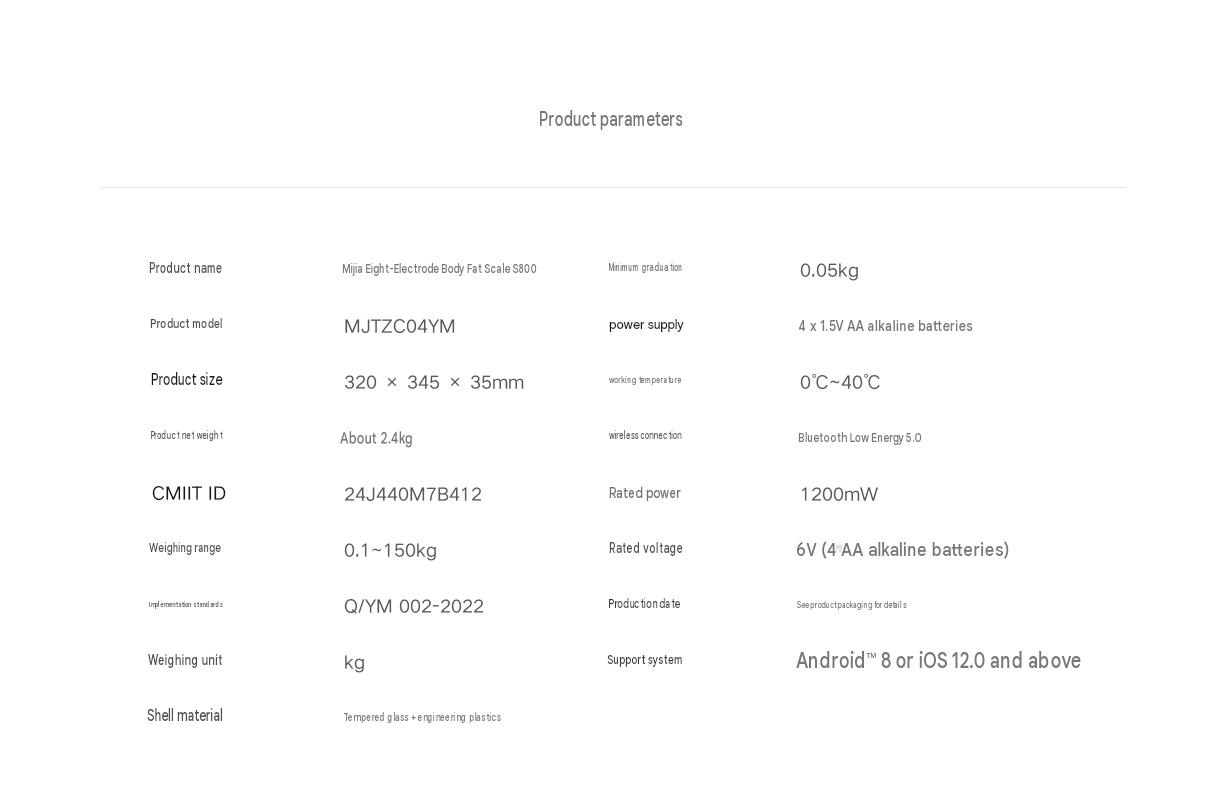Select the graduation value '0.05kg'
Image resolution: width=1226 pixels, height=799 pixels.
(x=829, y=270)
